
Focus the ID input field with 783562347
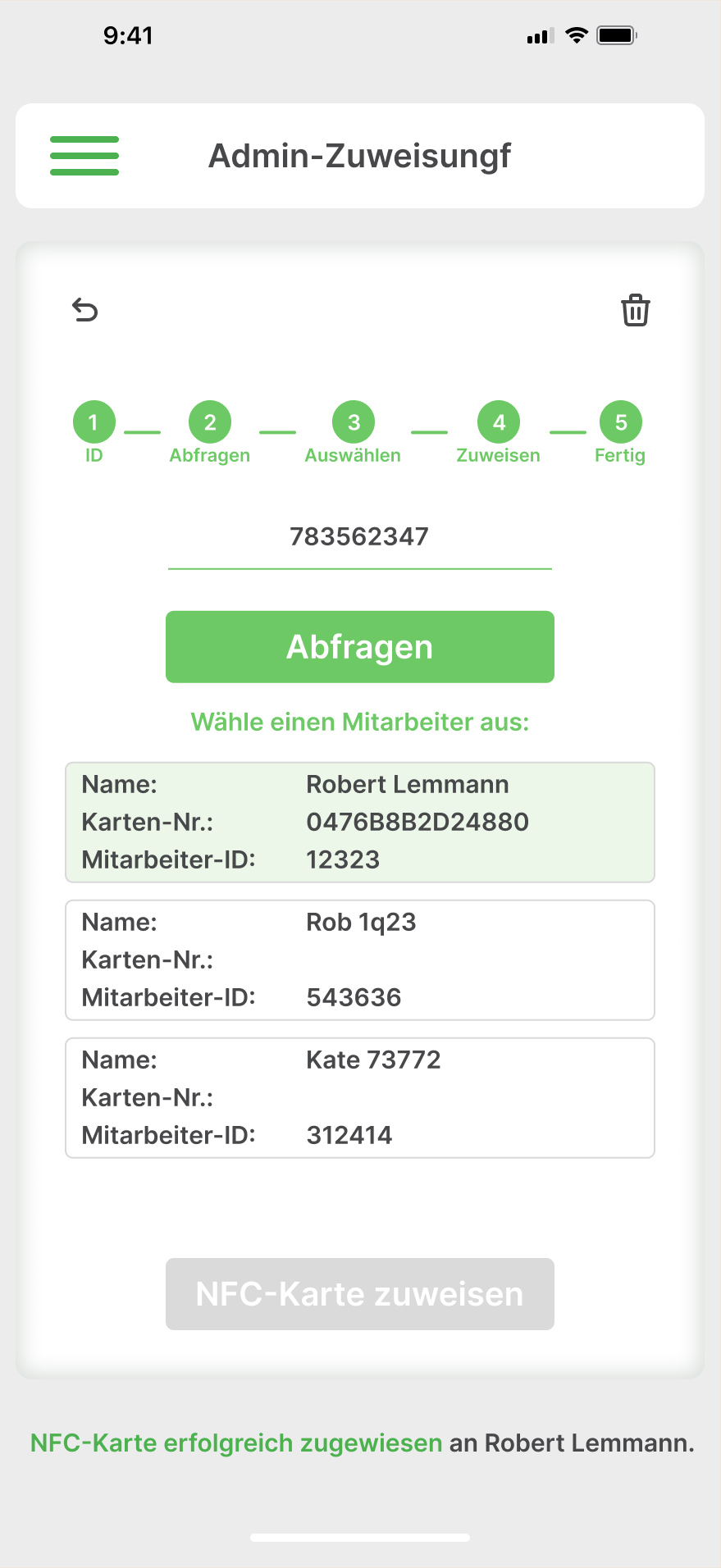[x=359, y=537]
